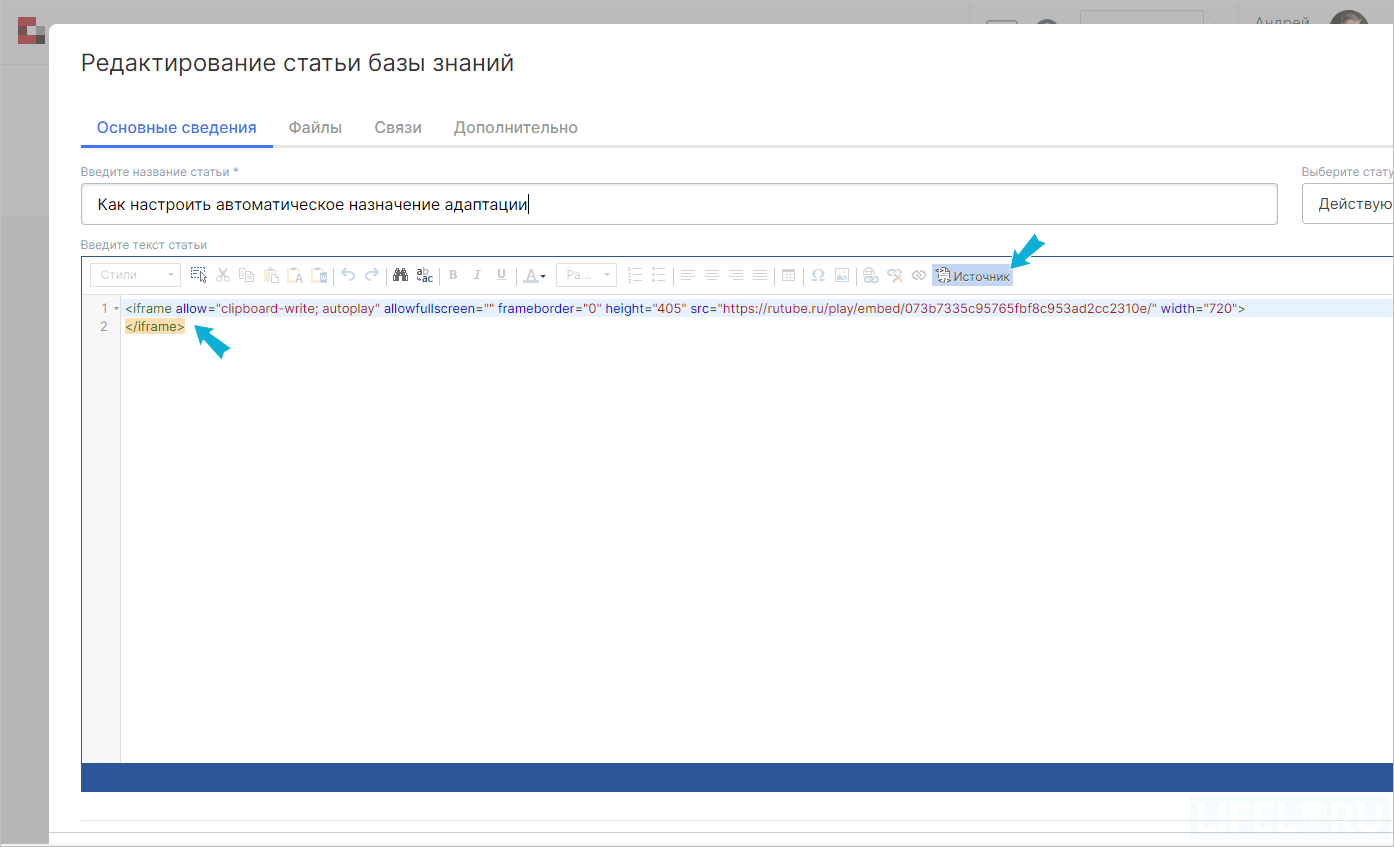Toggle the Источник source view mode

[x=972, y=275]
